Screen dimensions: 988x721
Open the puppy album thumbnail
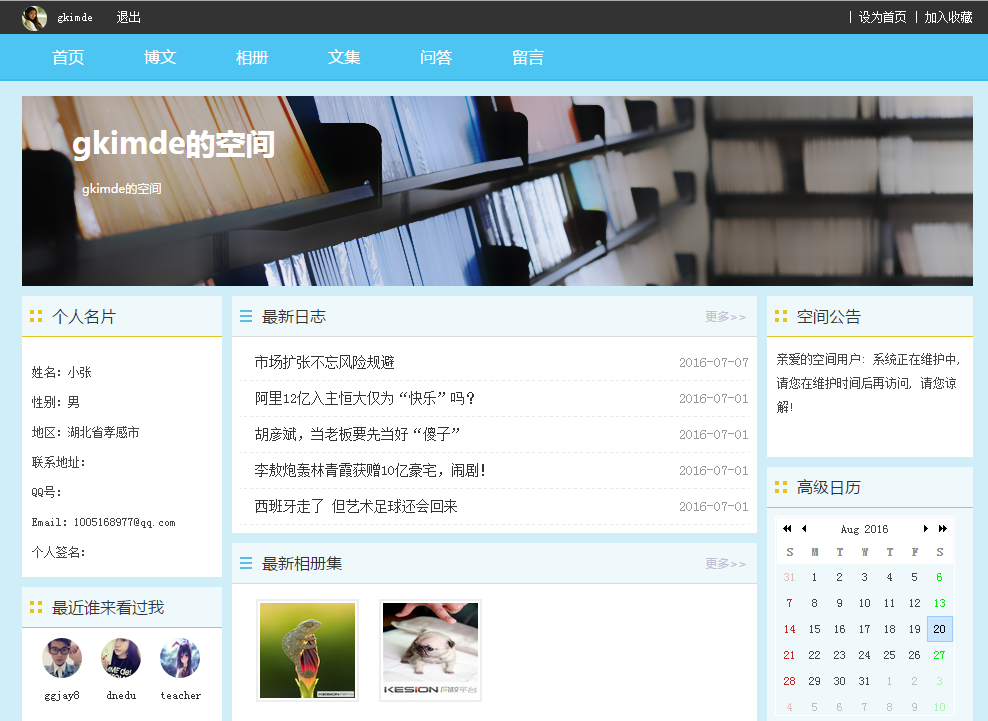click(430, 650)
